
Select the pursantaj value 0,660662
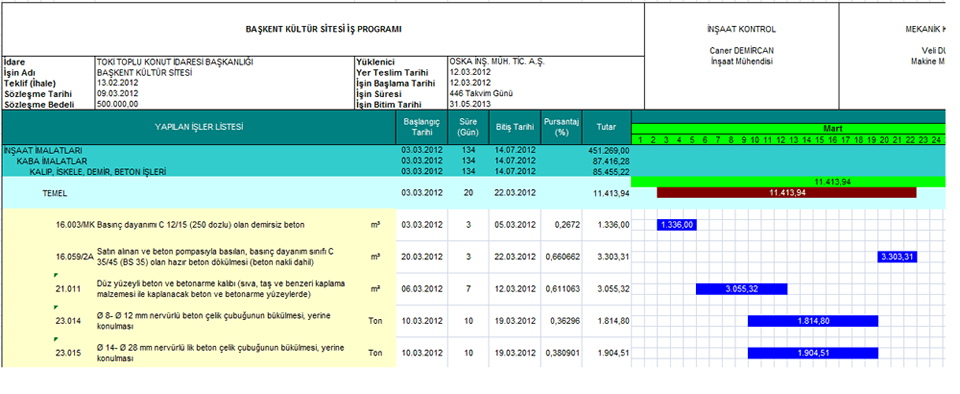[562, 257]
